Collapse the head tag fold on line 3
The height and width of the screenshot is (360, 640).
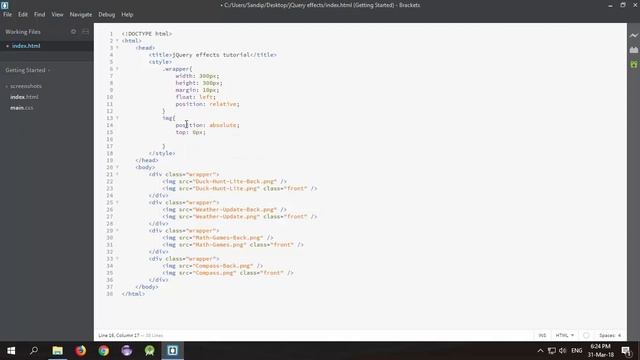tap(117, 48)
